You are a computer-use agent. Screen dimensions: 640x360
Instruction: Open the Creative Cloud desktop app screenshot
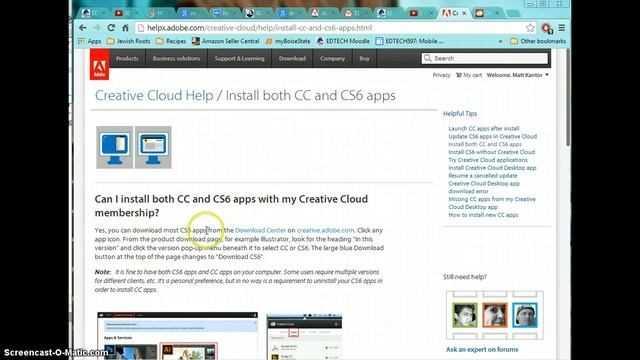click(304, 337)
